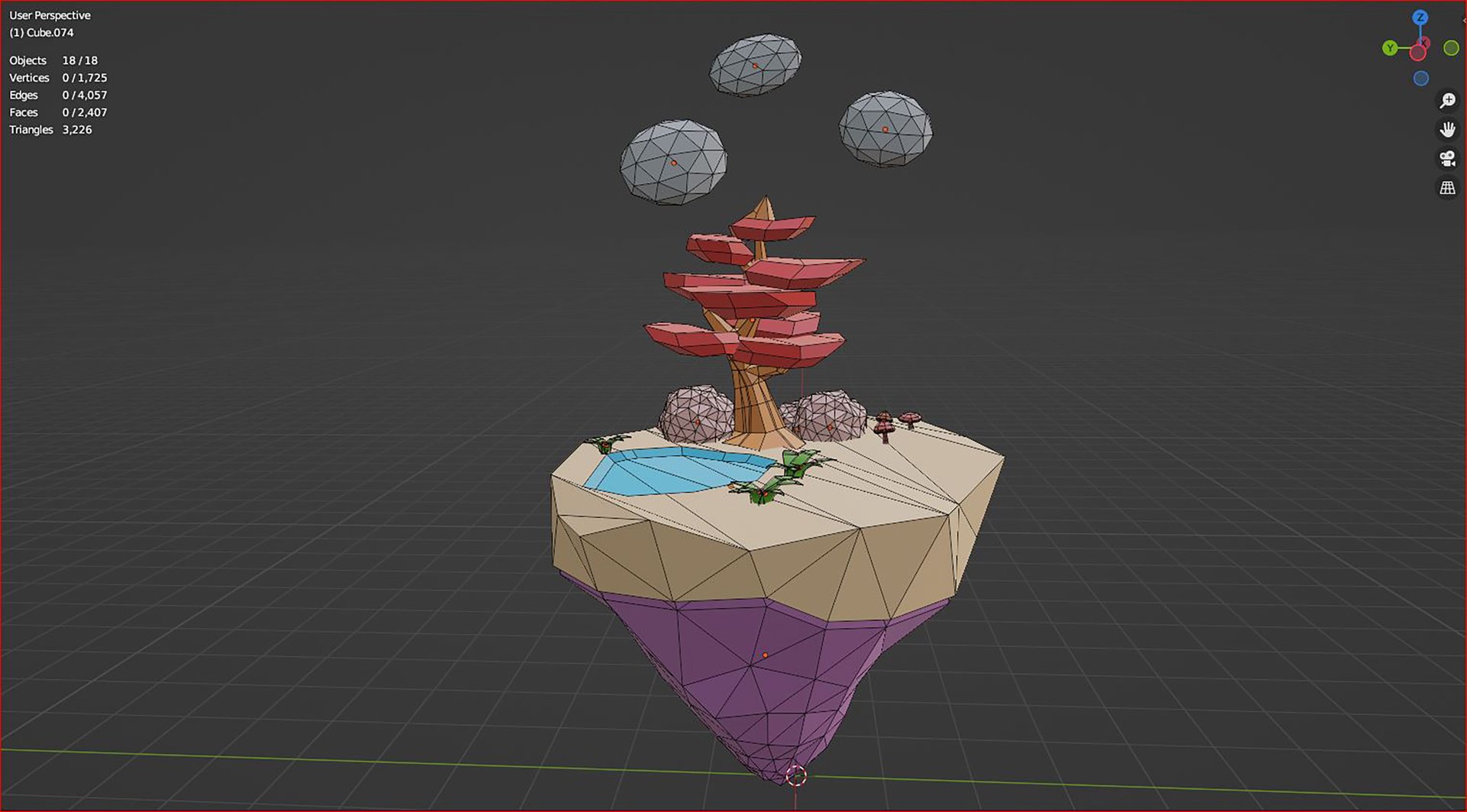Switch perspective/orthographic with grid icon

(x=1447, y=187)
